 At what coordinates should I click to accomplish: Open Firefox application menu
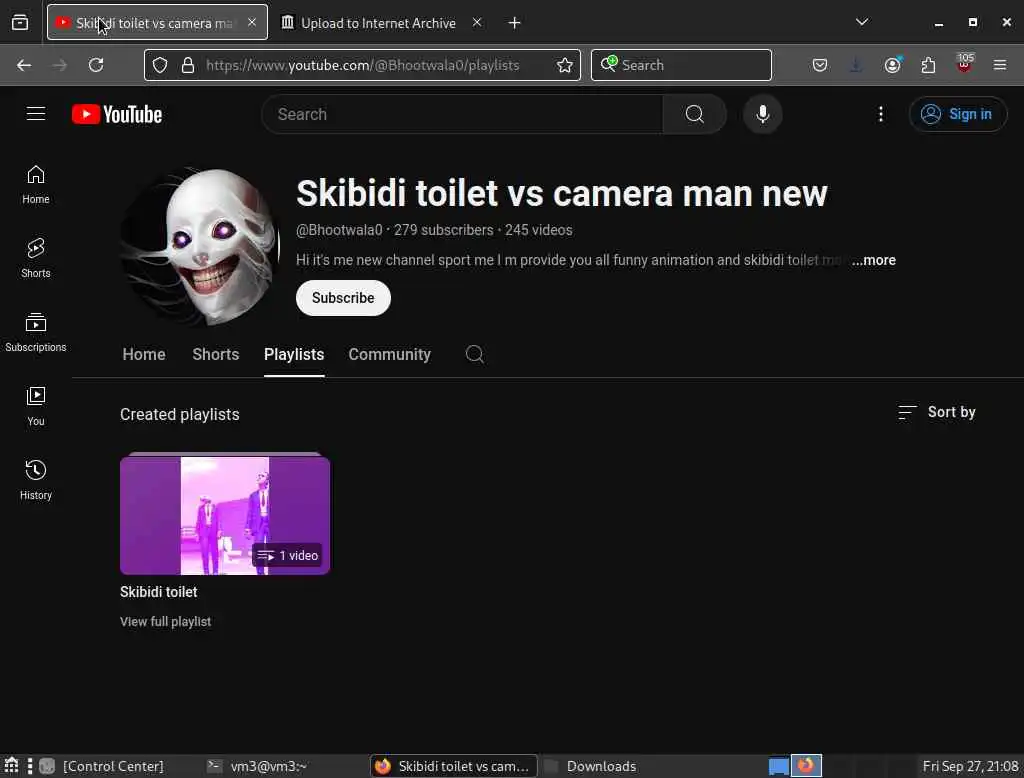coord(999,65)
